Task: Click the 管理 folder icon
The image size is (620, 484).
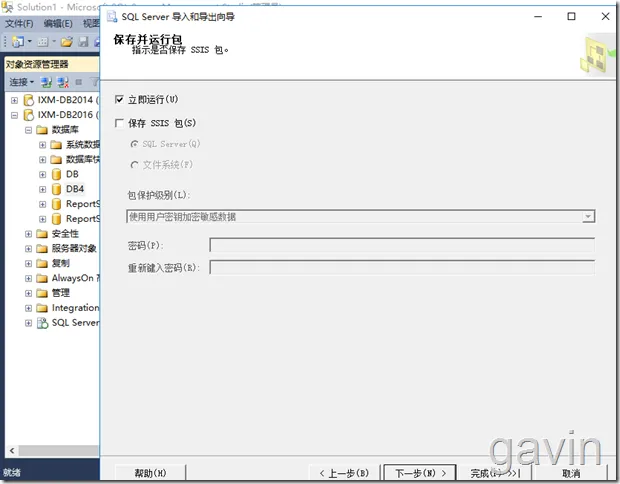Action: (x=42, y=293)
